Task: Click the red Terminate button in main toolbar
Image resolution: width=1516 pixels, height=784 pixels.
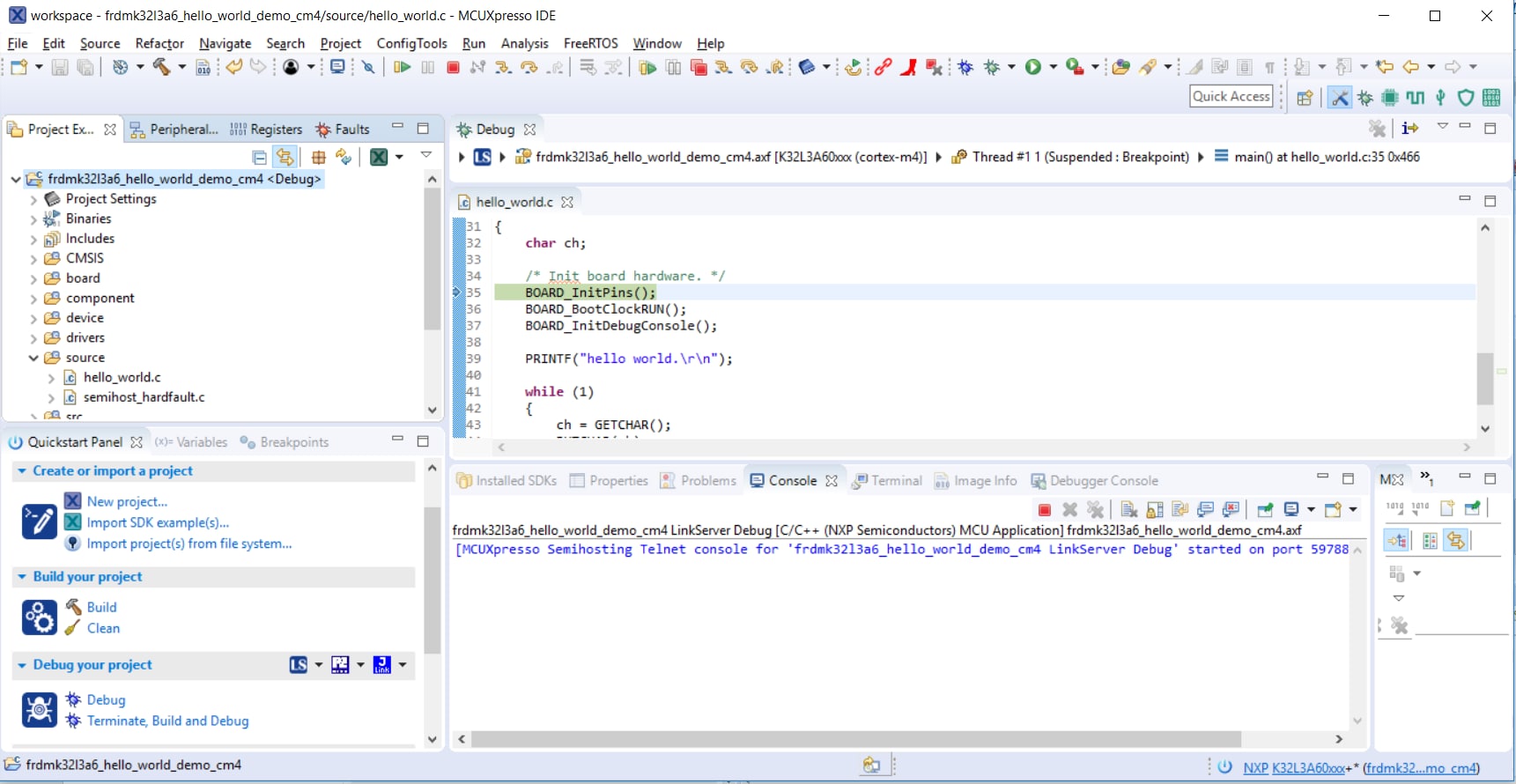Action: (x=453, y=68)
